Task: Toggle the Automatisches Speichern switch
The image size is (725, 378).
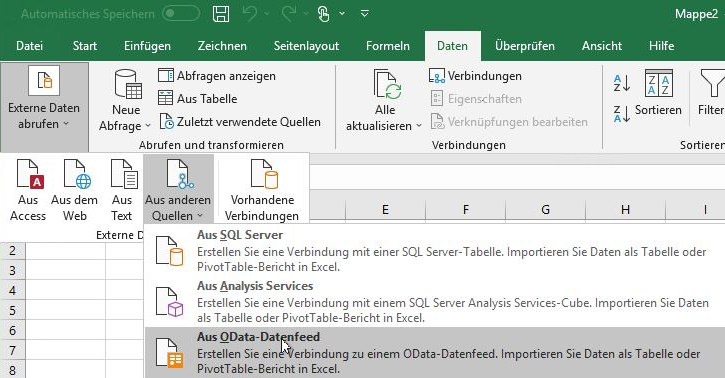Action: 181,14
